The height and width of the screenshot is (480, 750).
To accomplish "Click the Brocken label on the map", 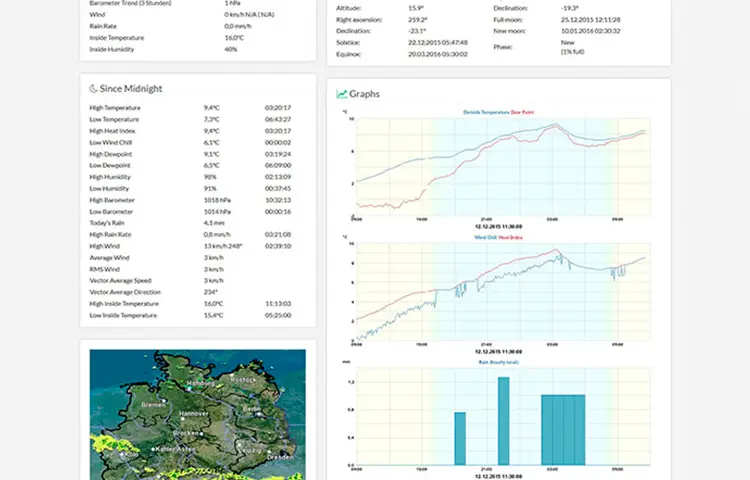I will pyautogui.click(x=186, y=433).
